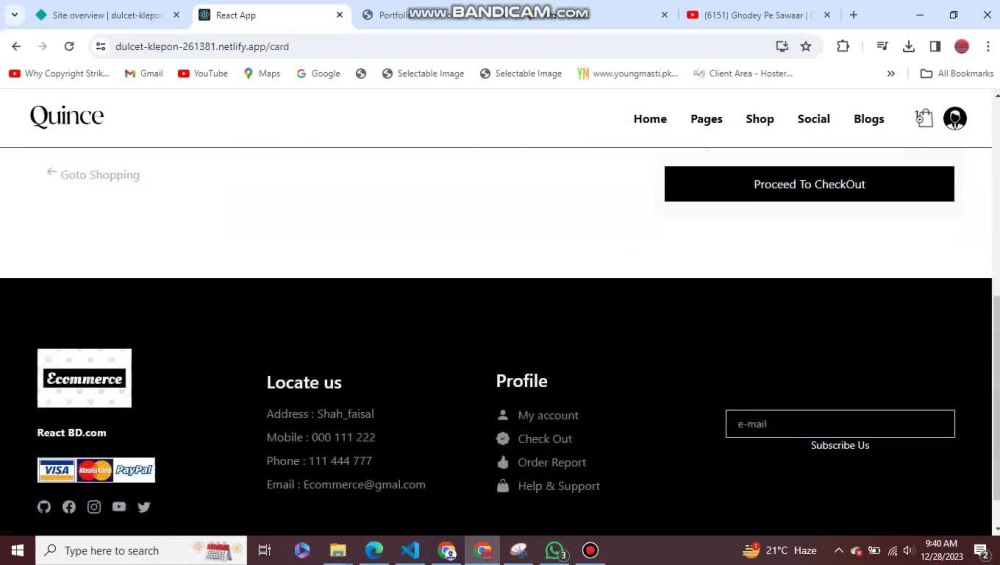Open the Order Report link
This screenshot has height=565, width=1000.
coord(552,462)
